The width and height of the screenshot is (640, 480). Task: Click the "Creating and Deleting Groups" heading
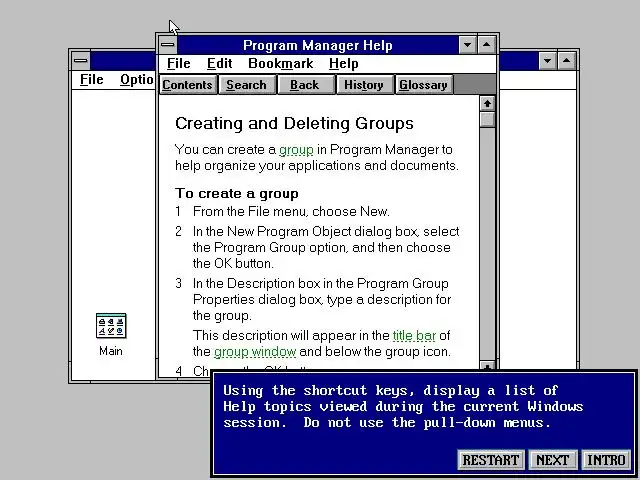tap(294, 123)
